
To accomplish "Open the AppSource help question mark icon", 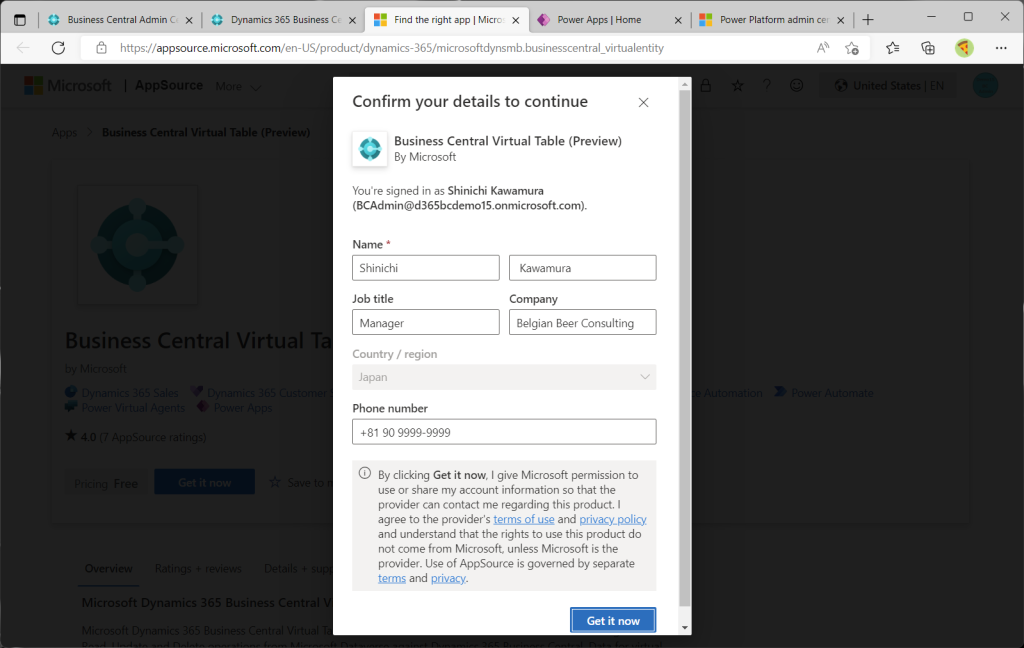I will 767,86.
